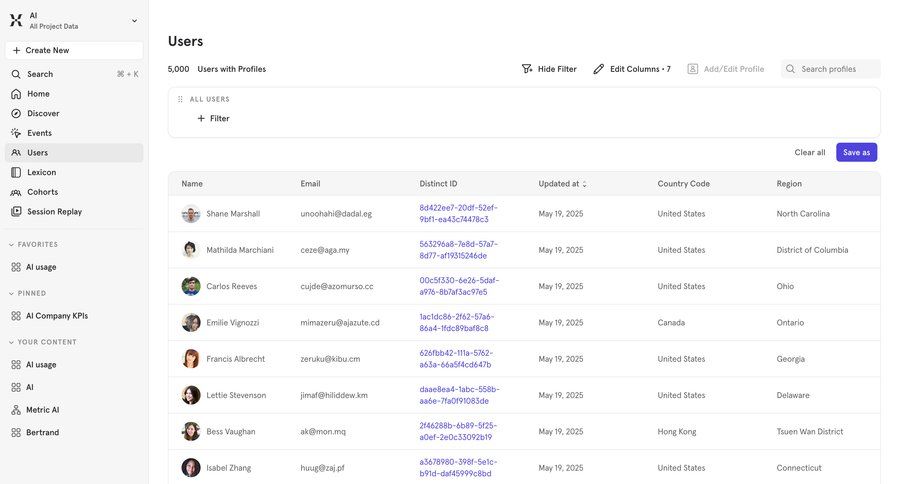Click the AI Company KPIs board icon
Viewport: 900px width, 484px height.
point(16,316)
